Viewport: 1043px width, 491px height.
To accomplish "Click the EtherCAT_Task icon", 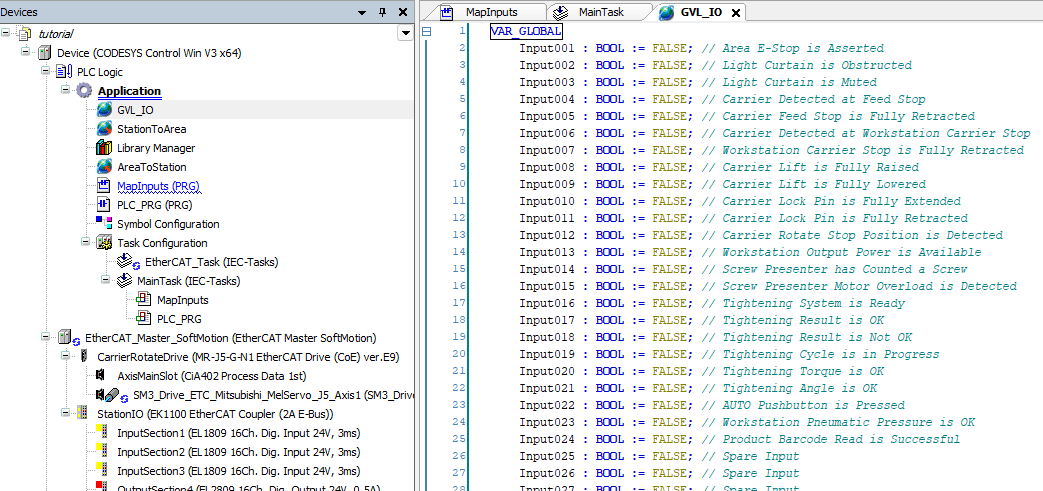I will (128, 262).
